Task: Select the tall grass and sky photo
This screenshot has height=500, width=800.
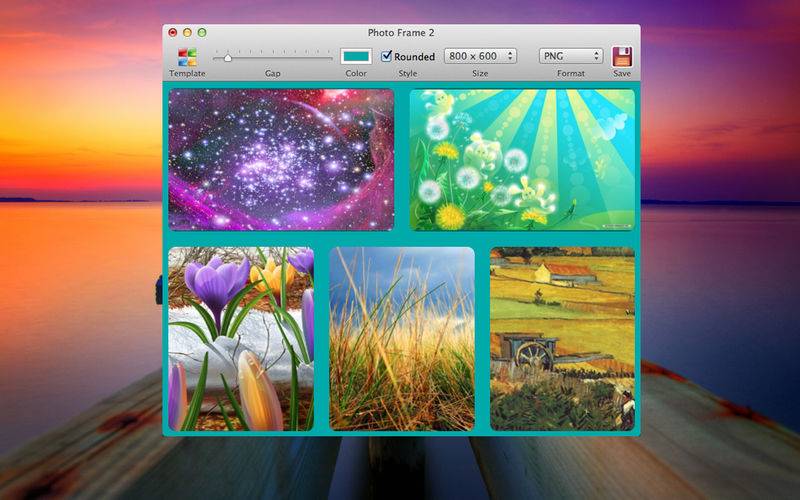Action: coord(402,339)
